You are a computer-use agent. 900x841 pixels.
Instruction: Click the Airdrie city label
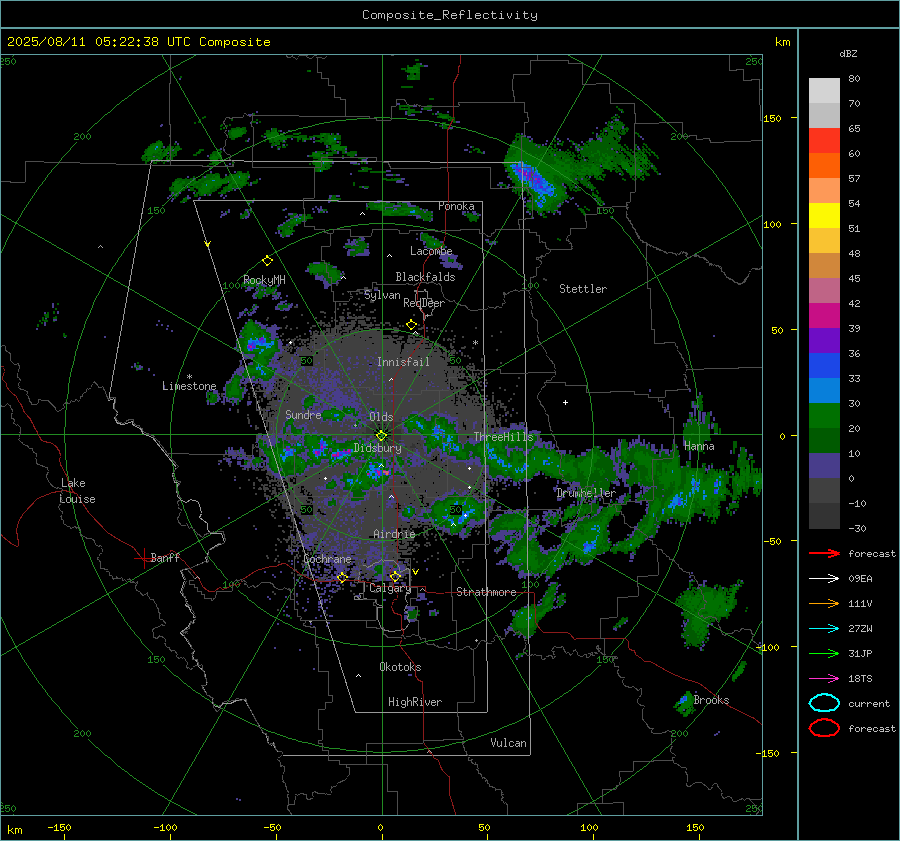click(394, 534)
